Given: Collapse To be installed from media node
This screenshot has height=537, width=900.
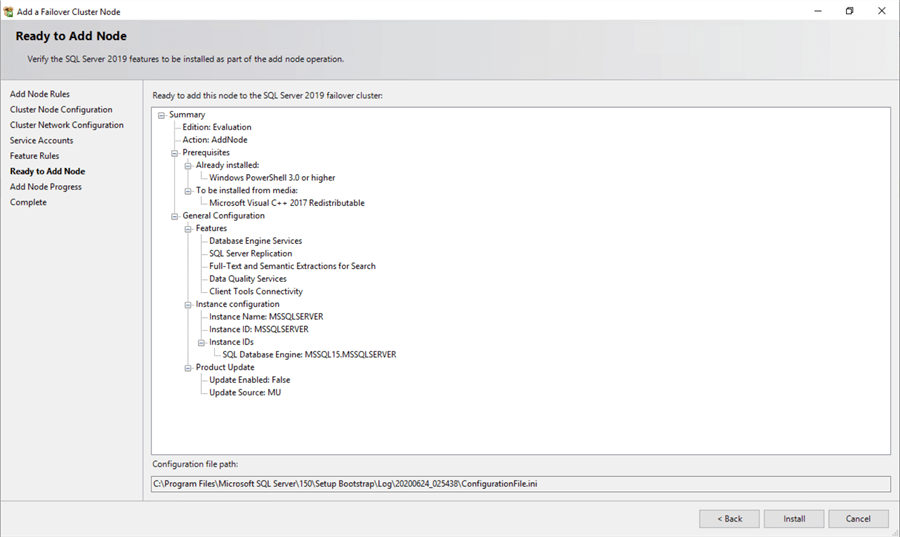Looking at the screenshot, I should pyautogui.click(x=188, y=191).
